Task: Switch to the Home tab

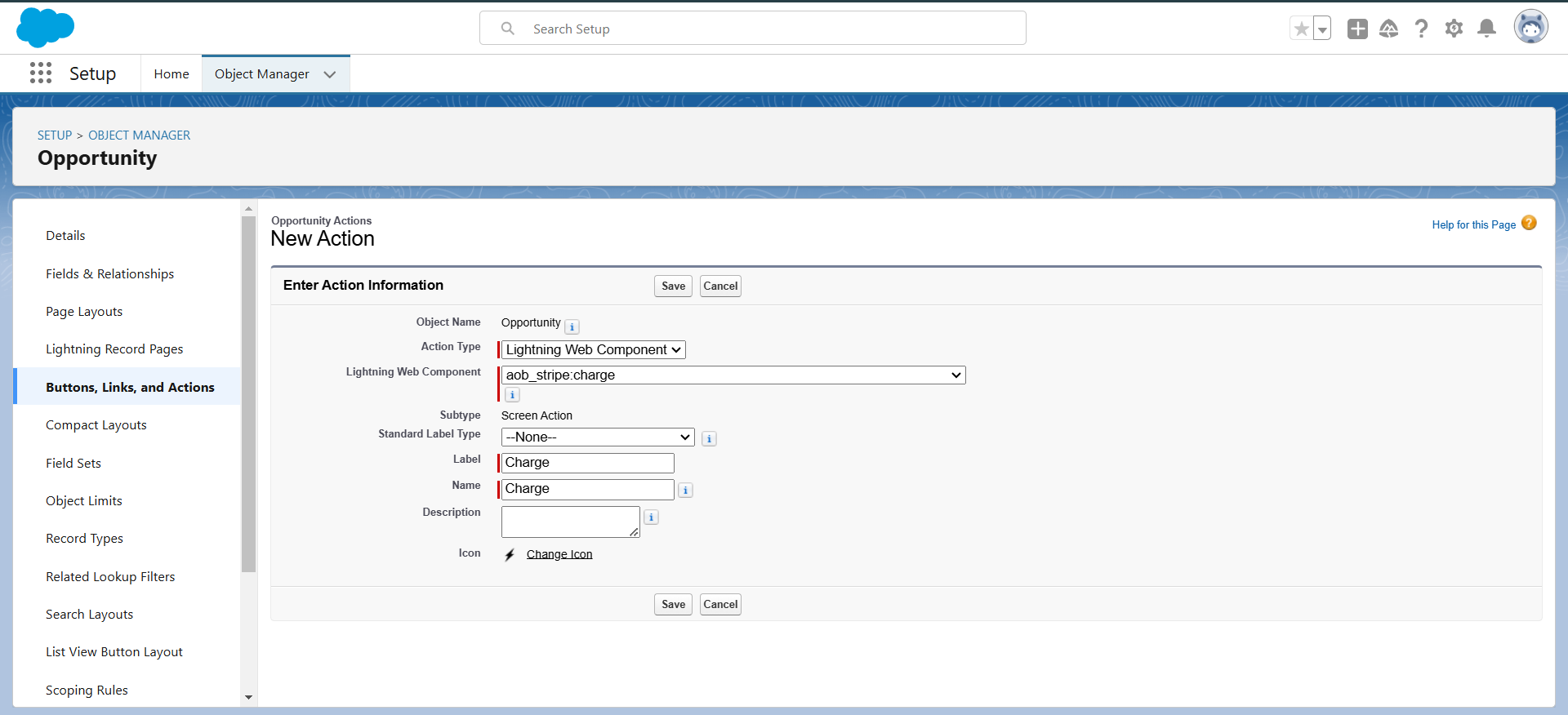Action: tap(171, 73)
